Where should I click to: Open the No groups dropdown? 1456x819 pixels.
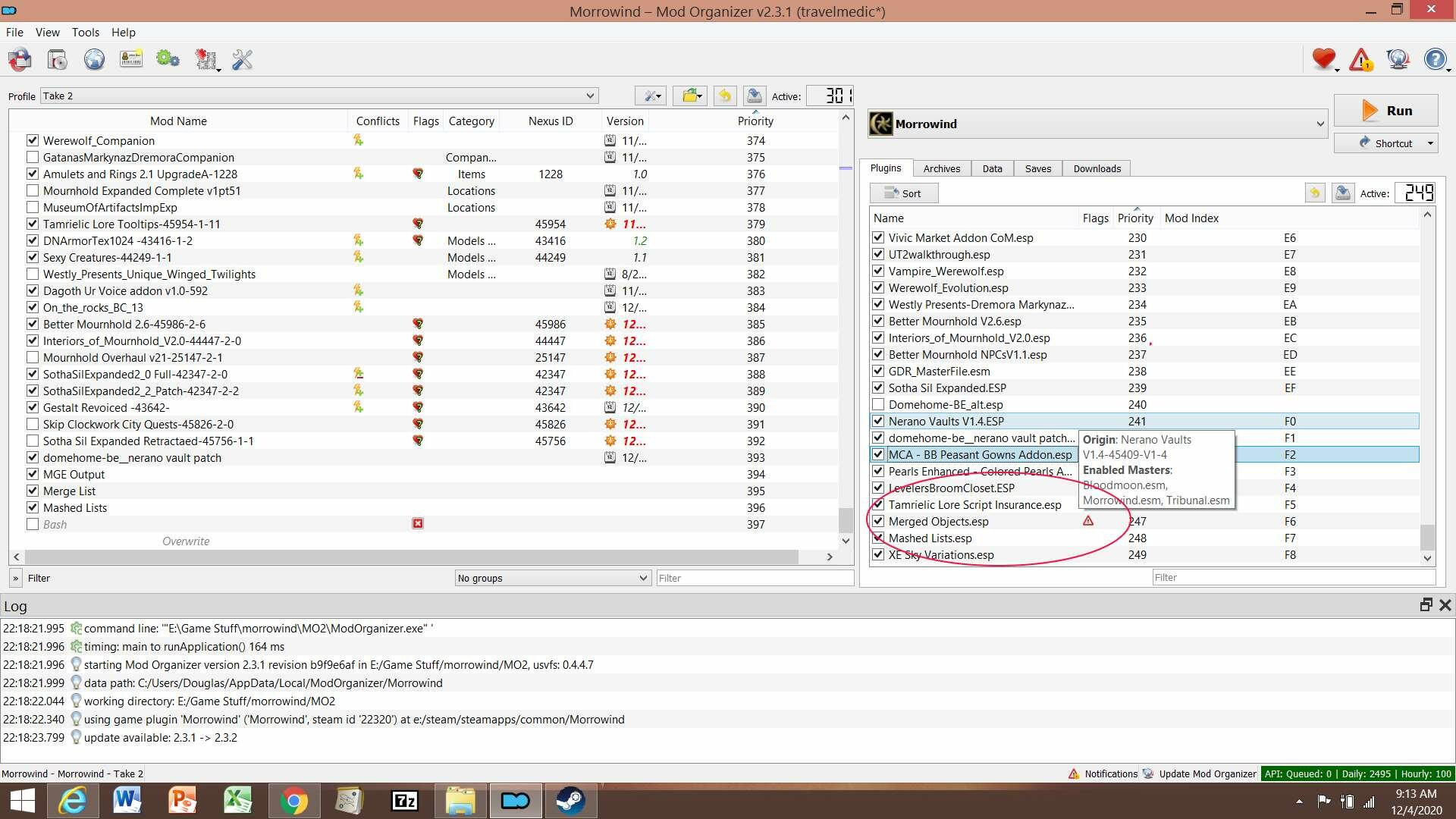[553, 578]
